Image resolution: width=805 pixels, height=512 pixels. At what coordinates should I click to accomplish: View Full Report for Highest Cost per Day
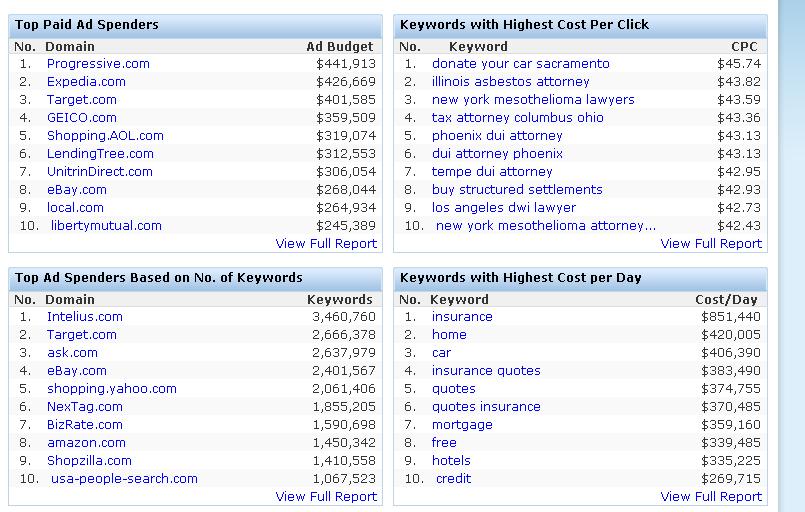point(711,497)
